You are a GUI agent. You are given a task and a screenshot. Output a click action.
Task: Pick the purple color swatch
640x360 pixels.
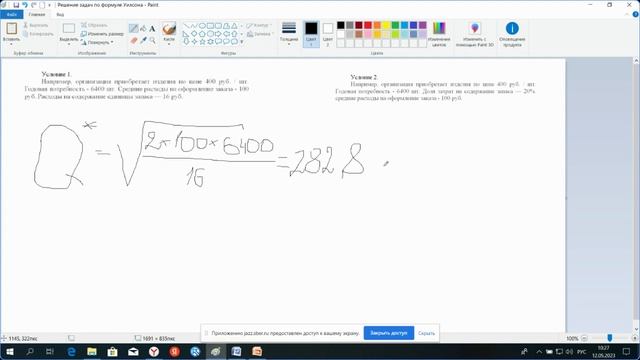point(422,25)
